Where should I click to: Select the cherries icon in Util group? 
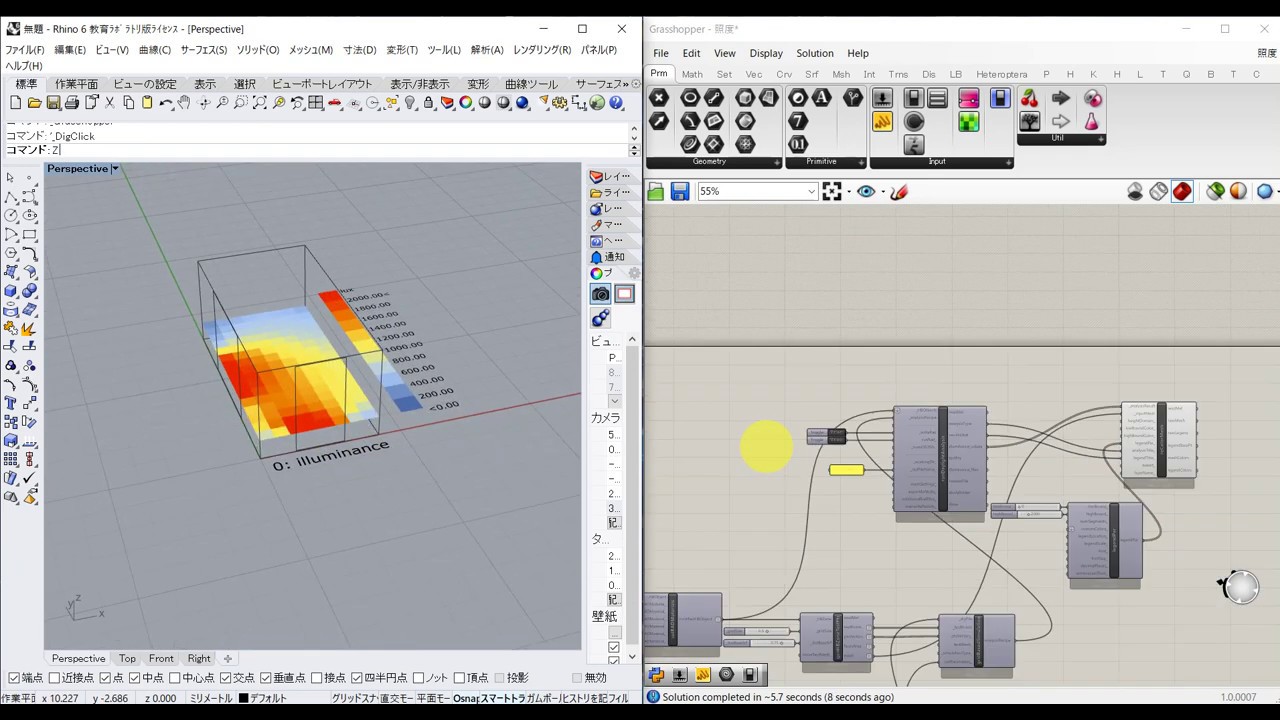(x=1030, y=98)
